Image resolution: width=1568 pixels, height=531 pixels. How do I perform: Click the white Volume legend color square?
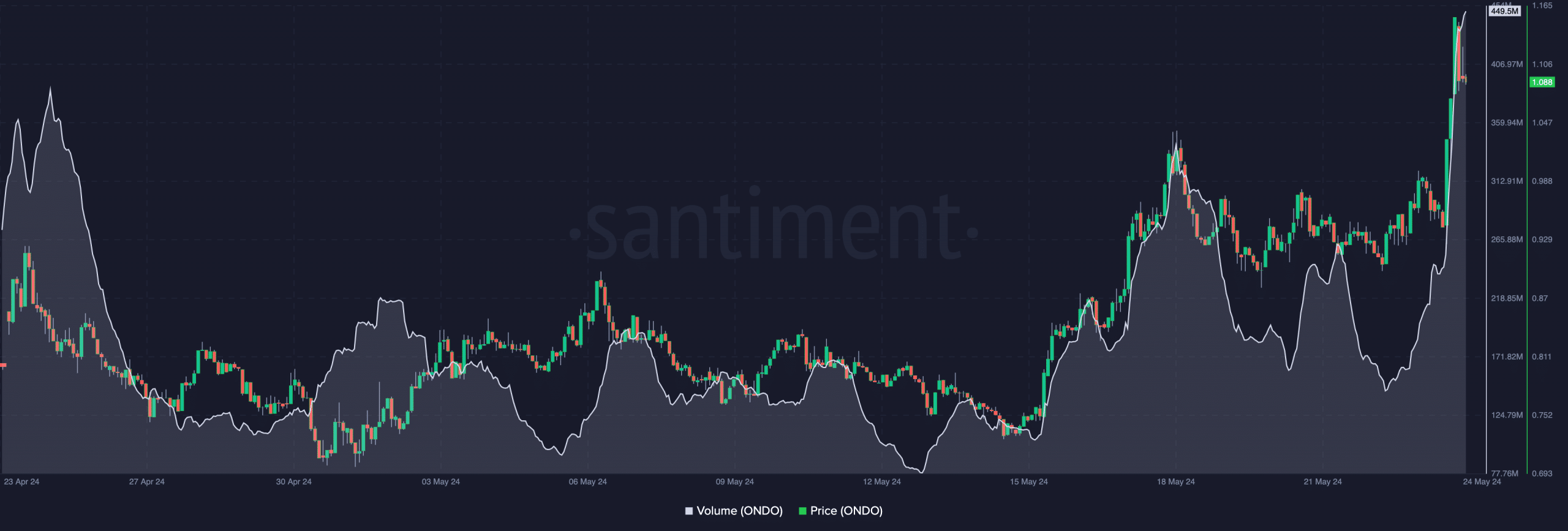[x=689, y=511]
